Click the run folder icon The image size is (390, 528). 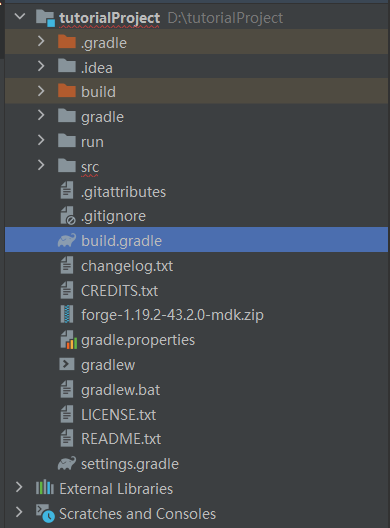pyautogui.click(x=67, y=140)
